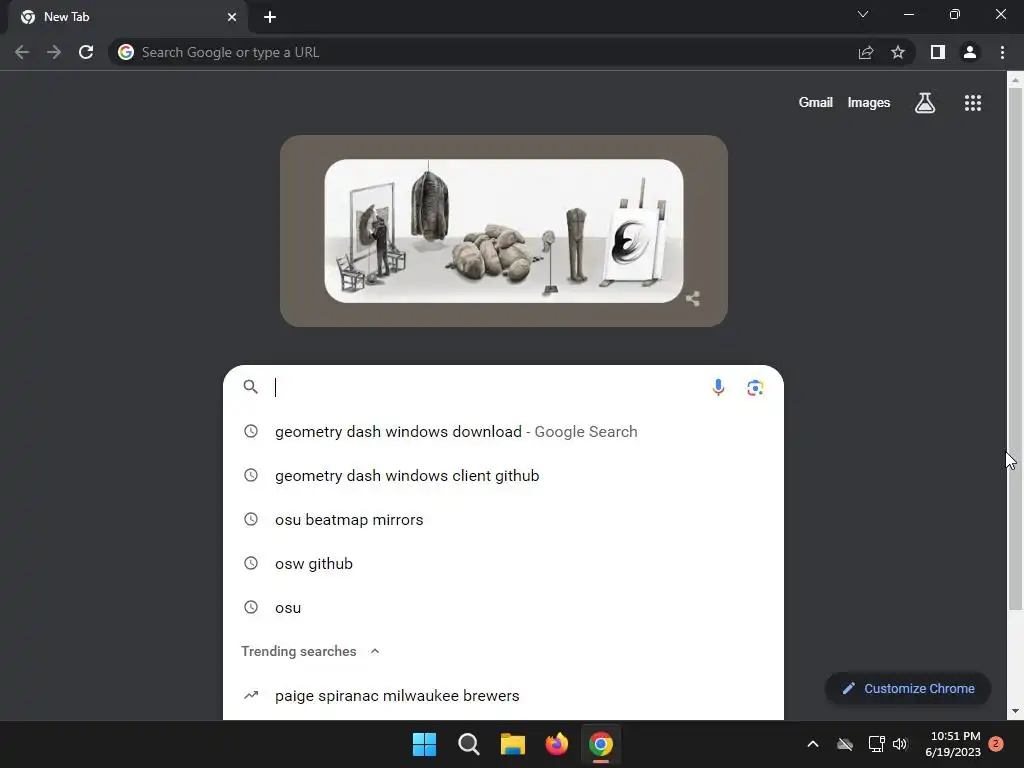
Task: Click the scrollbar down arrow
Action: (1015, 711)
